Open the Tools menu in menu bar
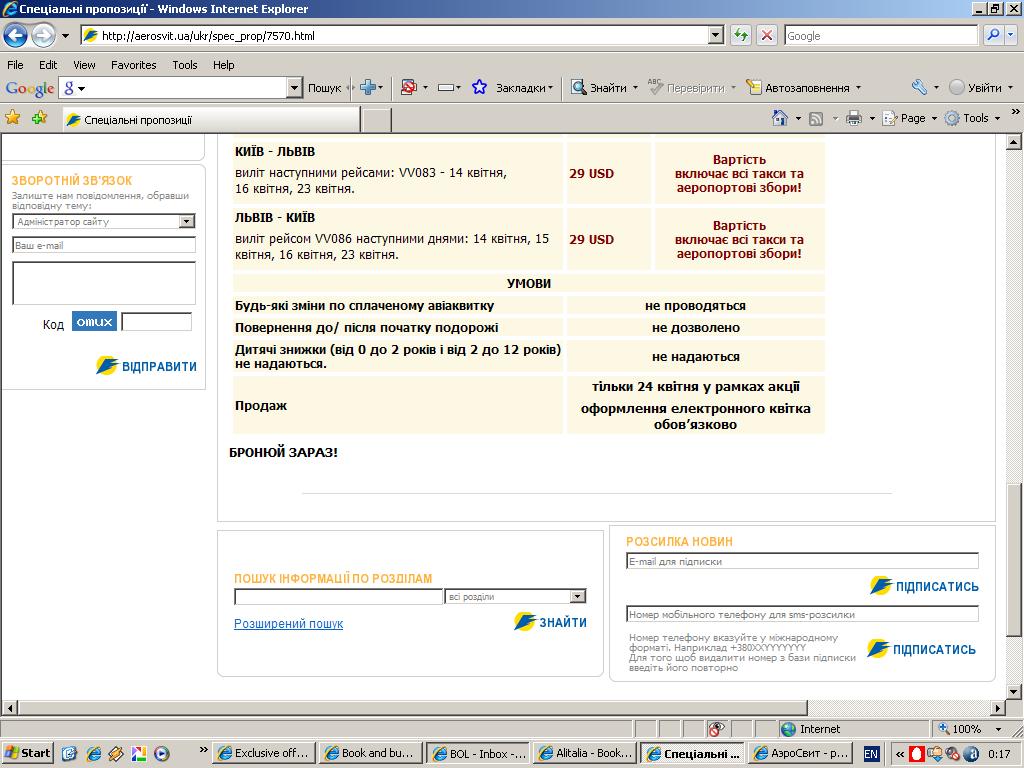 184,65
